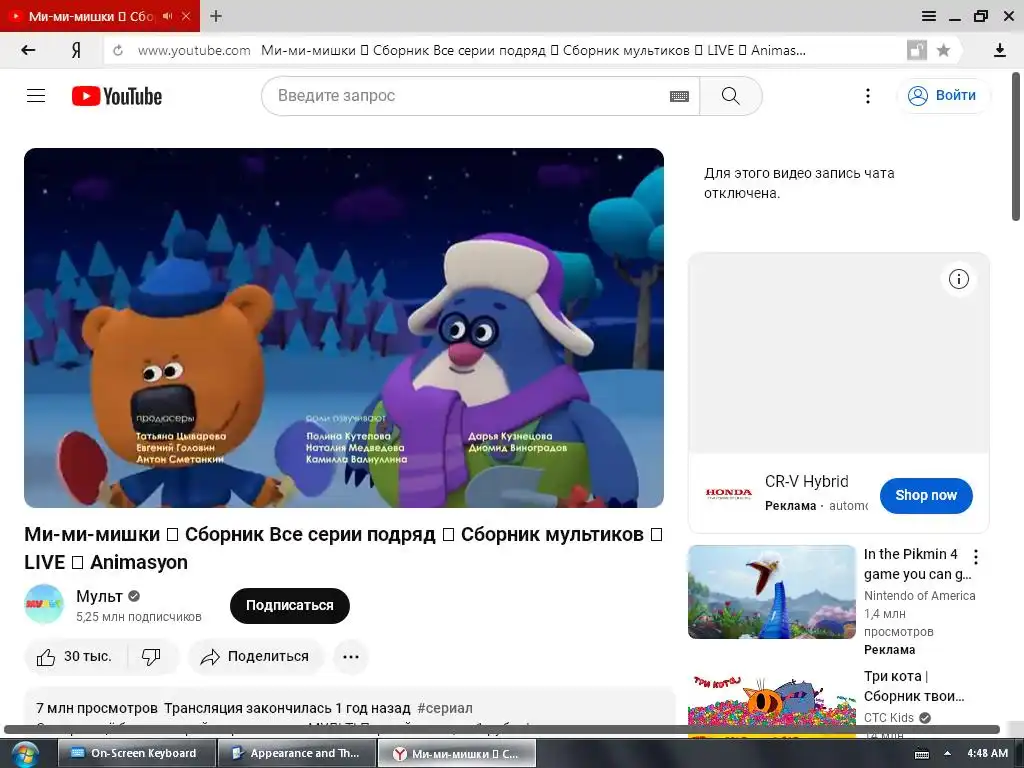
Task: Open the Windows Start button
Action: click(x=24, y=753)
